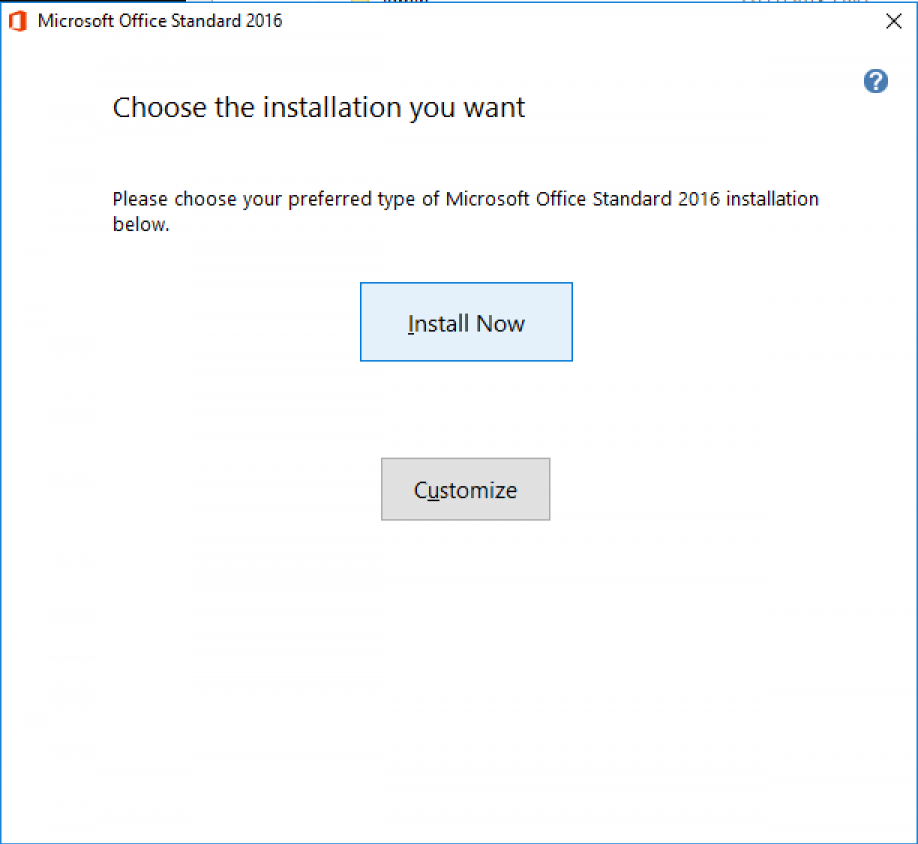Get setup help via the question mark
The height and width of the screenshot is (844, 918).
[x=875, y=82]
